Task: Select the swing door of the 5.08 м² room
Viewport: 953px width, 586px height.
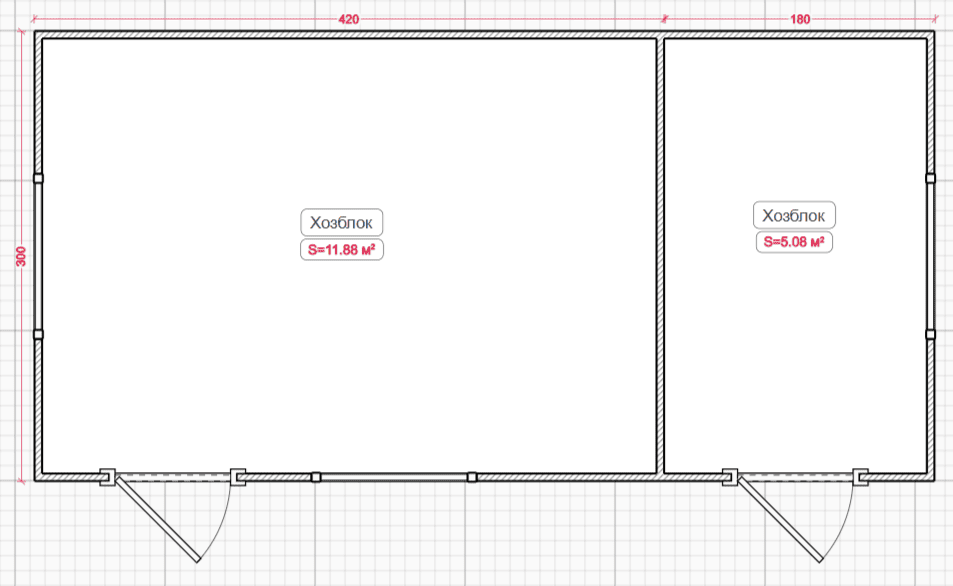Action: coord(795,515)
